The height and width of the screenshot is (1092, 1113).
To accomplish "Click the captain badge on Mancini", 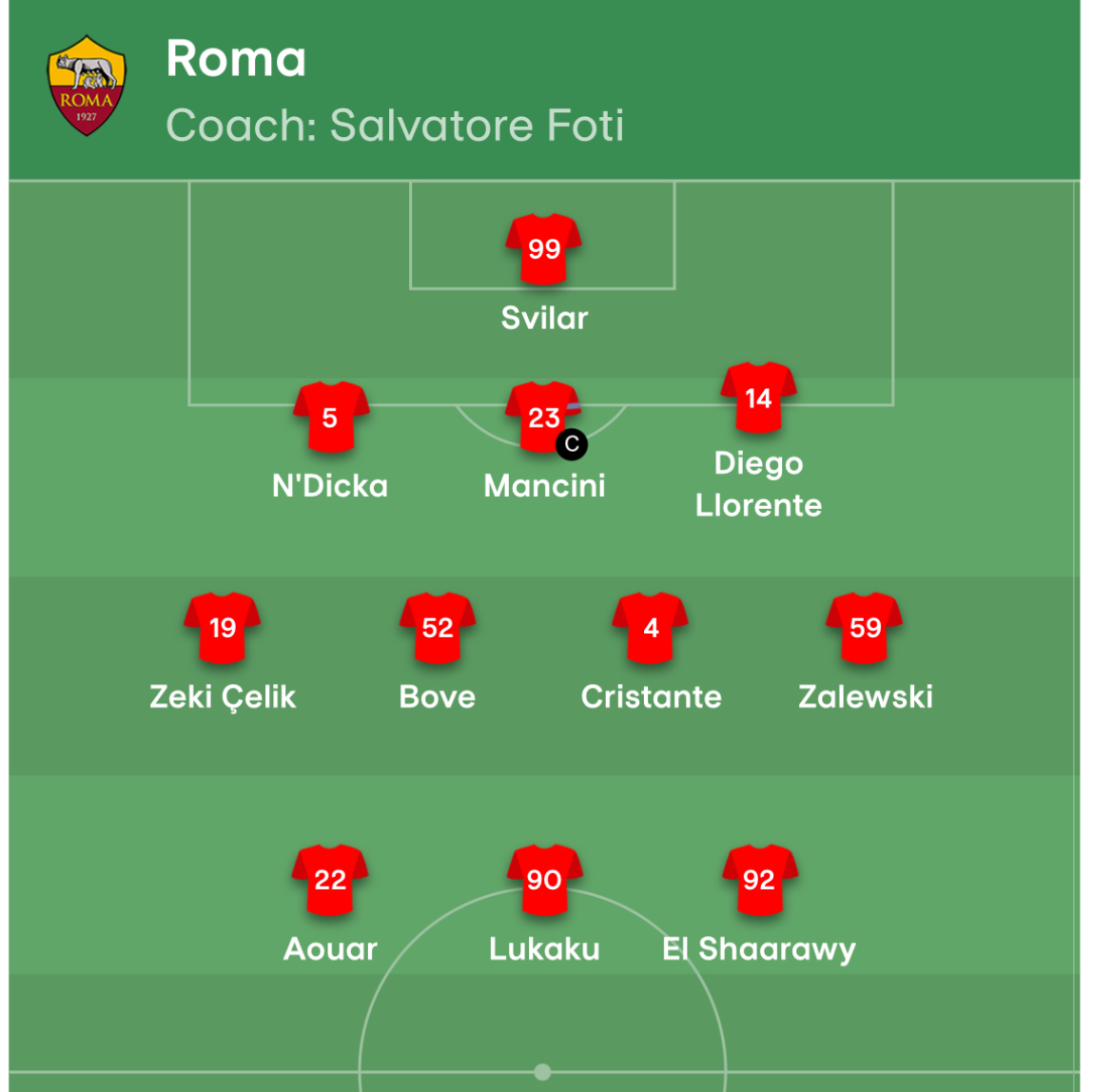I will (x=572, y=444).
